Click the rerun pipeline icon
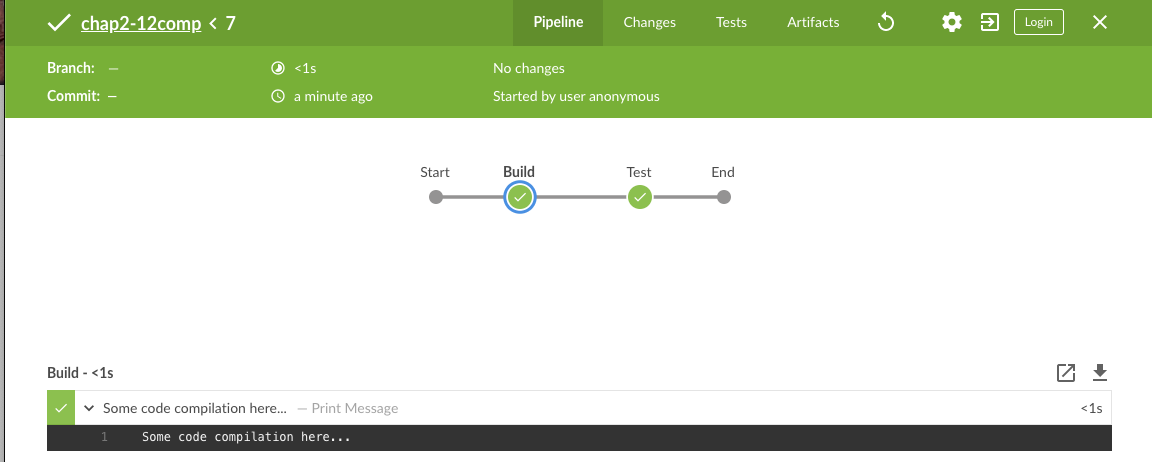The width and height of the screenshot is (1152, 462). pyautogui.click(x=885, y=22)
